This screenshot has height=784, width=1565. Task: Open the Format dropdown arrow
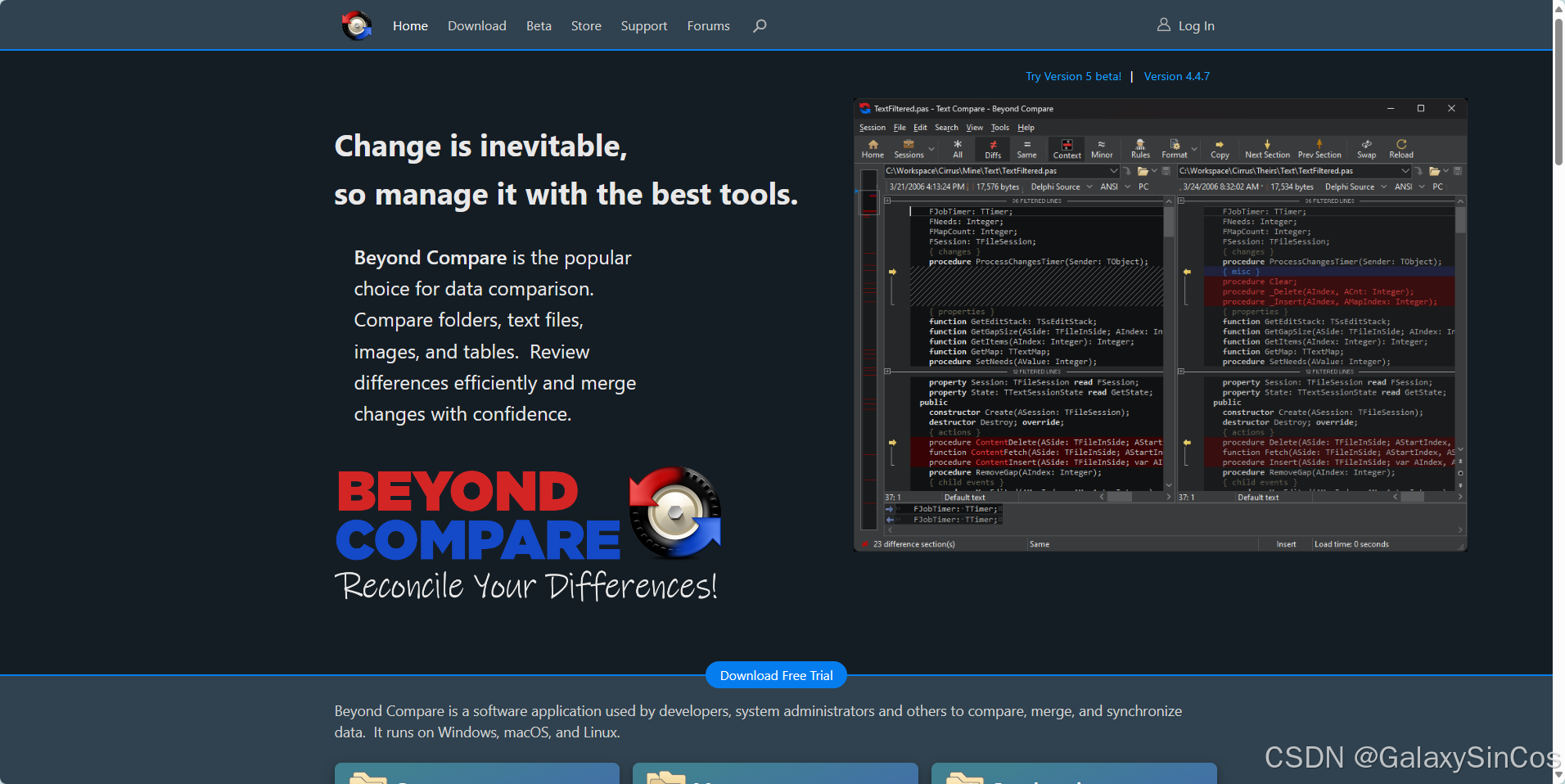[x=1194, y=149]
